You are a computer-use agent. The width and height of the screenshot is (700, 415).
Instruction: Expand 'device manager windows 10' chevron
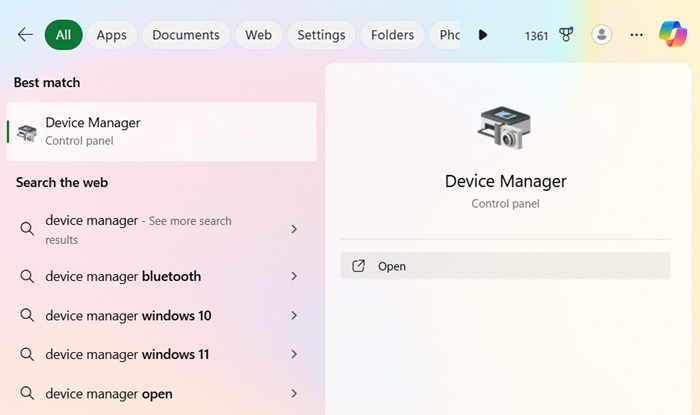click(294, 315)
